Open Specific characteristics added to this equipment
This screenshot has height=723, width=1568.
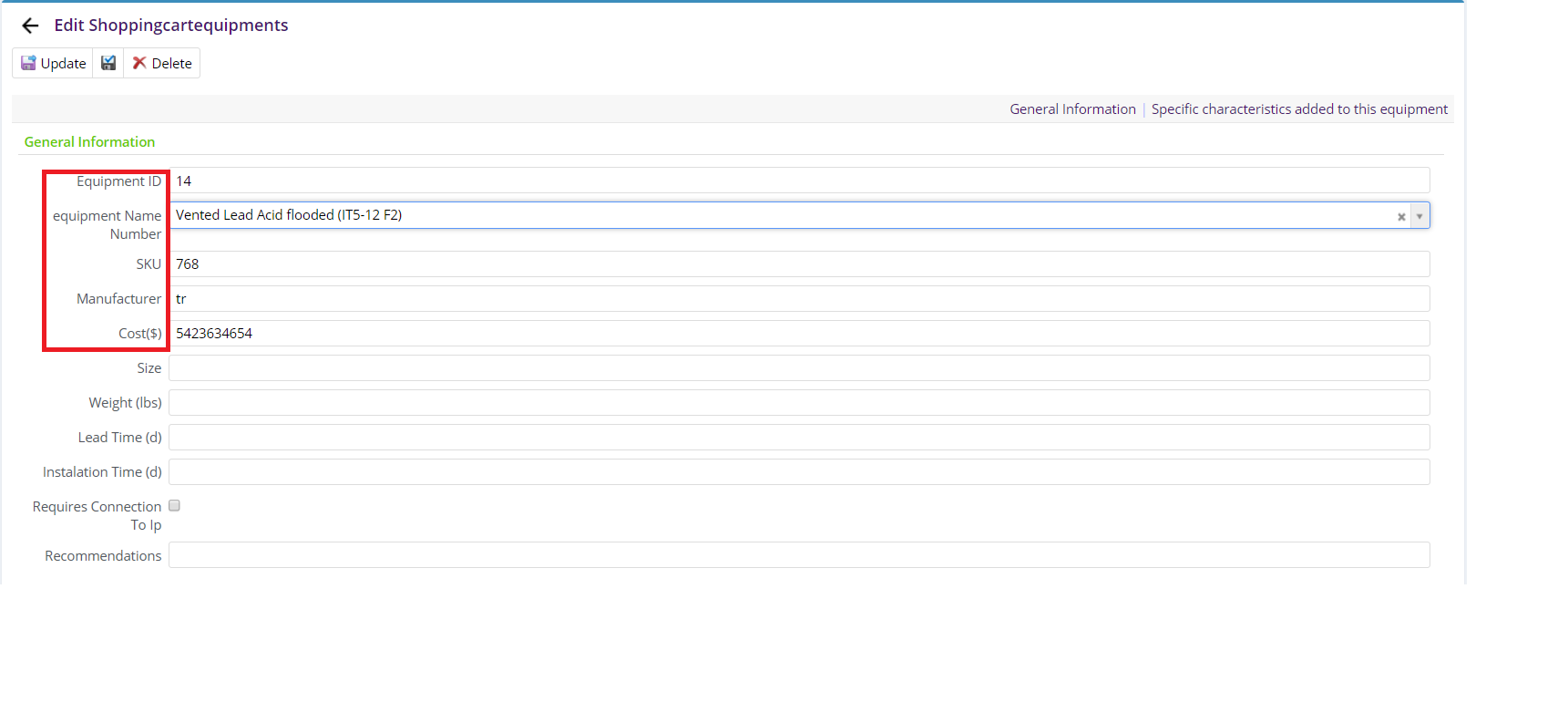[x=1299, y=109]
